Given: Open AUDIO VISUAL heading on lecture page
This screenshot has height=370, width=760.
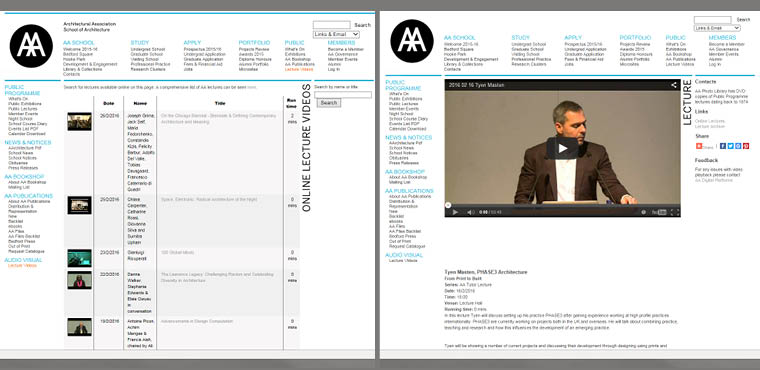Looking at the screenshot, I should 404,255.
